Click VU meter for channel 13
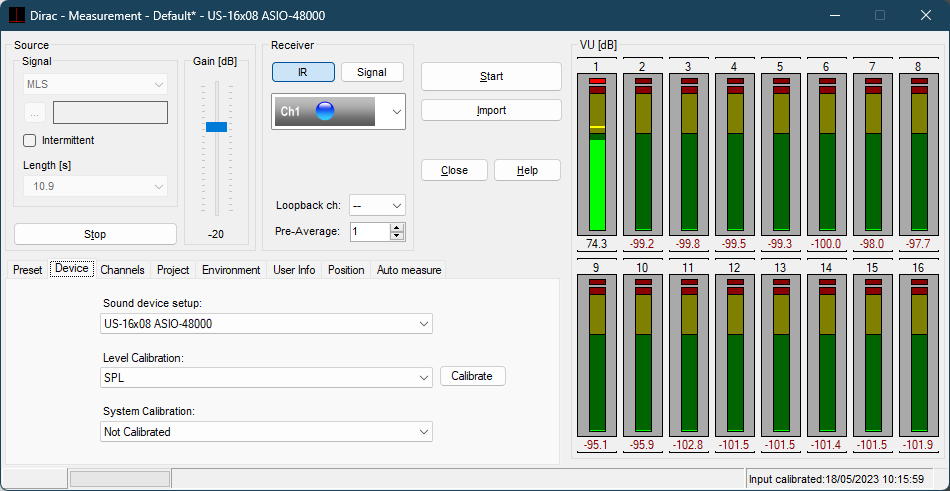The image size is (950, 491). (x=782, y=355)
